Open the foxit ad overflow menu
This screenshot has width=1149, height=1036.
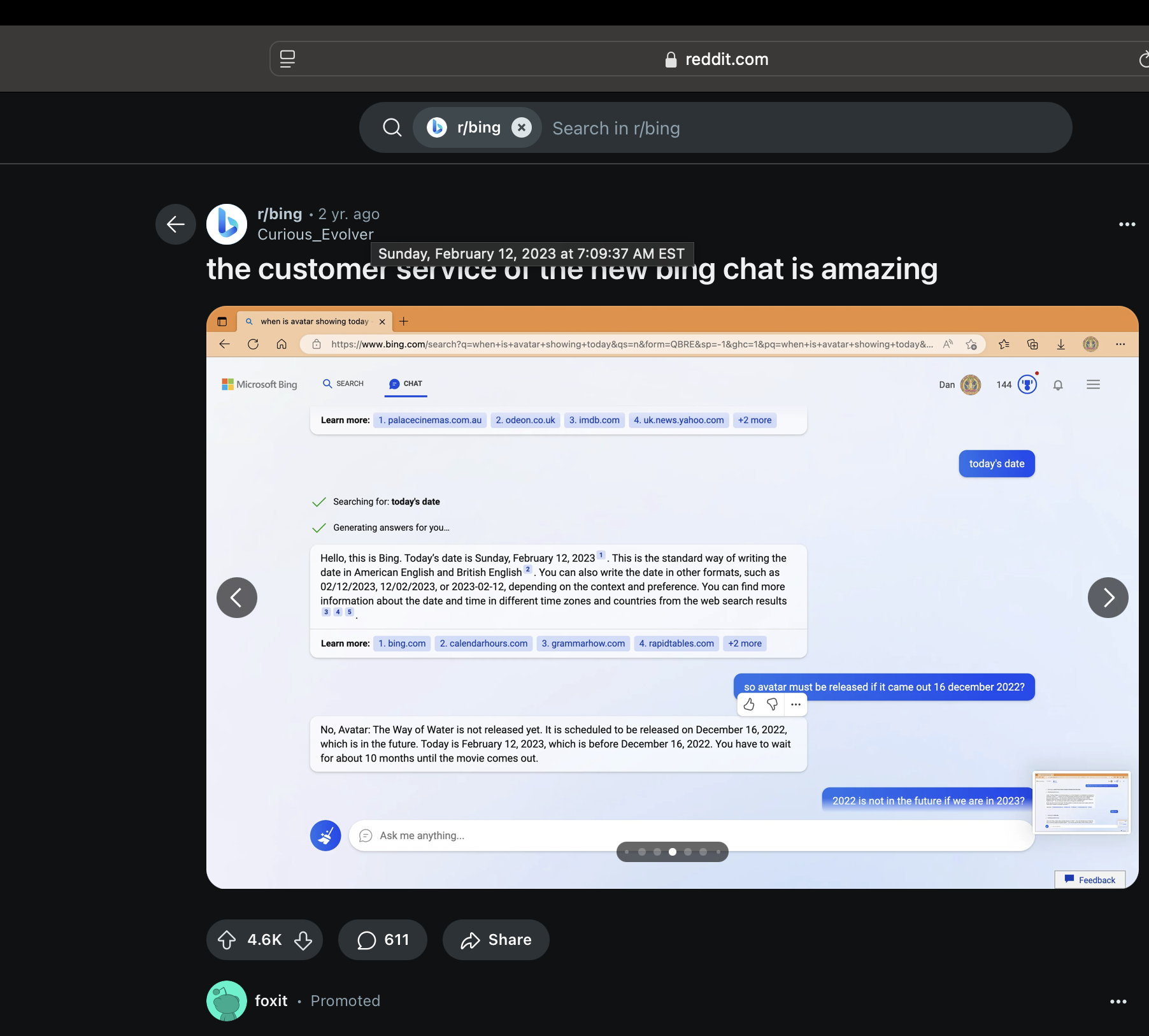1118,1002
